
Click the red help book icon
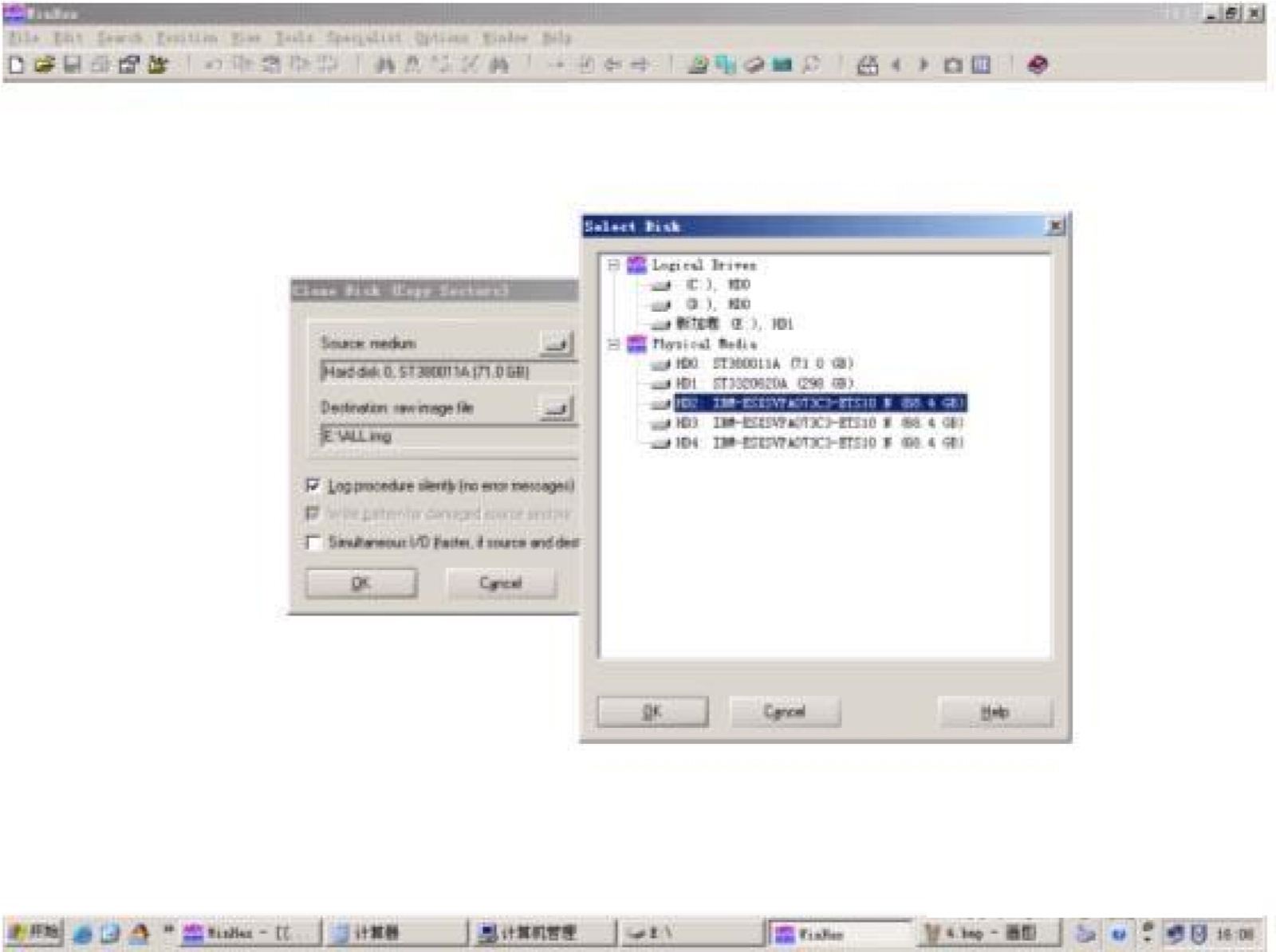pyautogui.click(x=1038, y=65)
